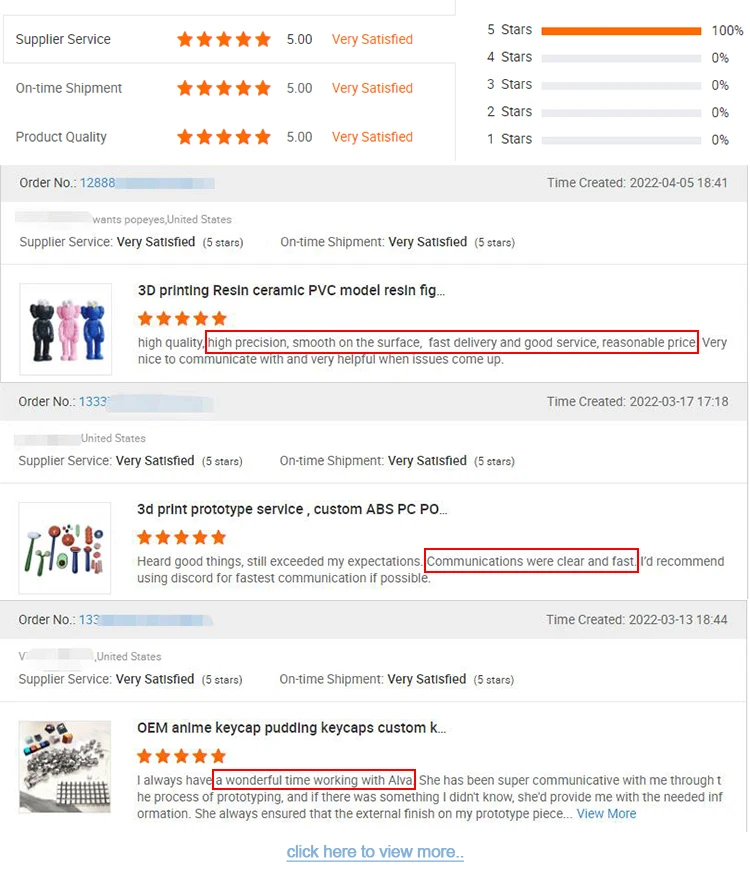Click the Supplier Service star rating
This screenshot has height=870, width=750.
coord(224,39)
